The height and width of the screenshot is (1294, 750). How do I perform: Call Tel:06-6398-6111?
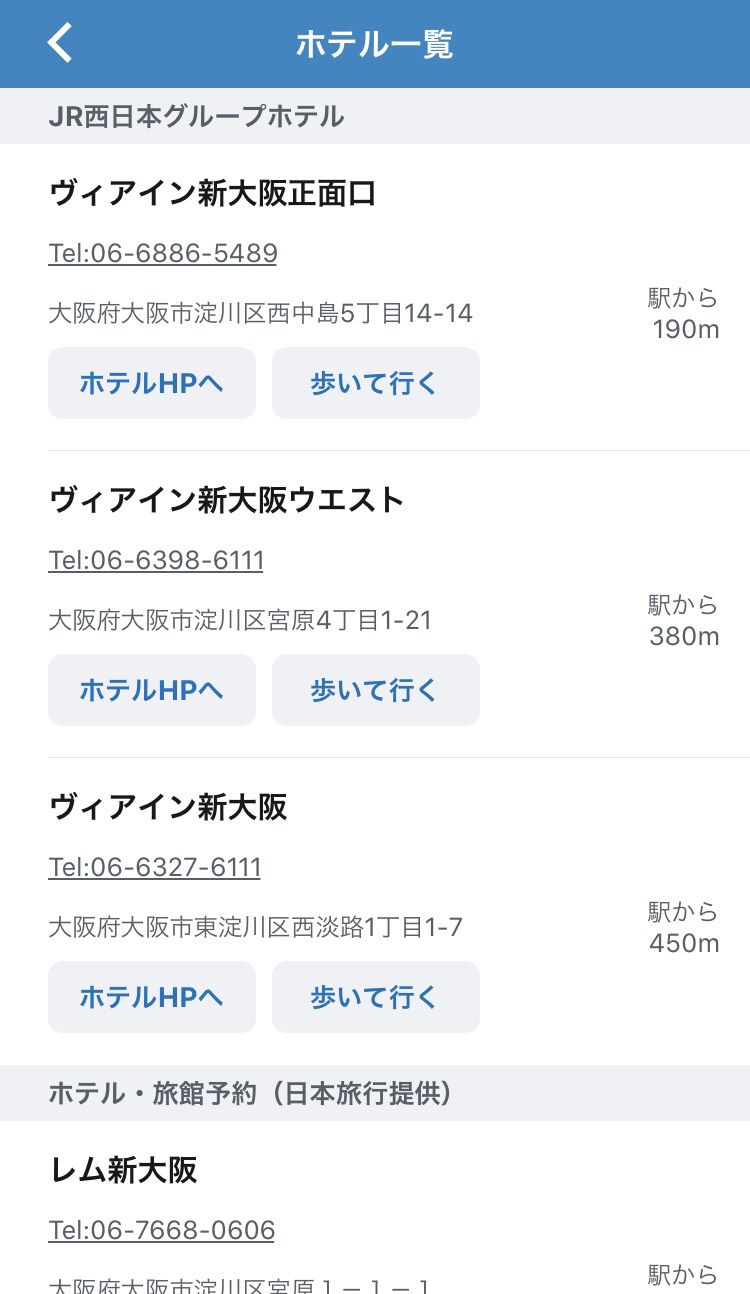click(x=156, y=560)
